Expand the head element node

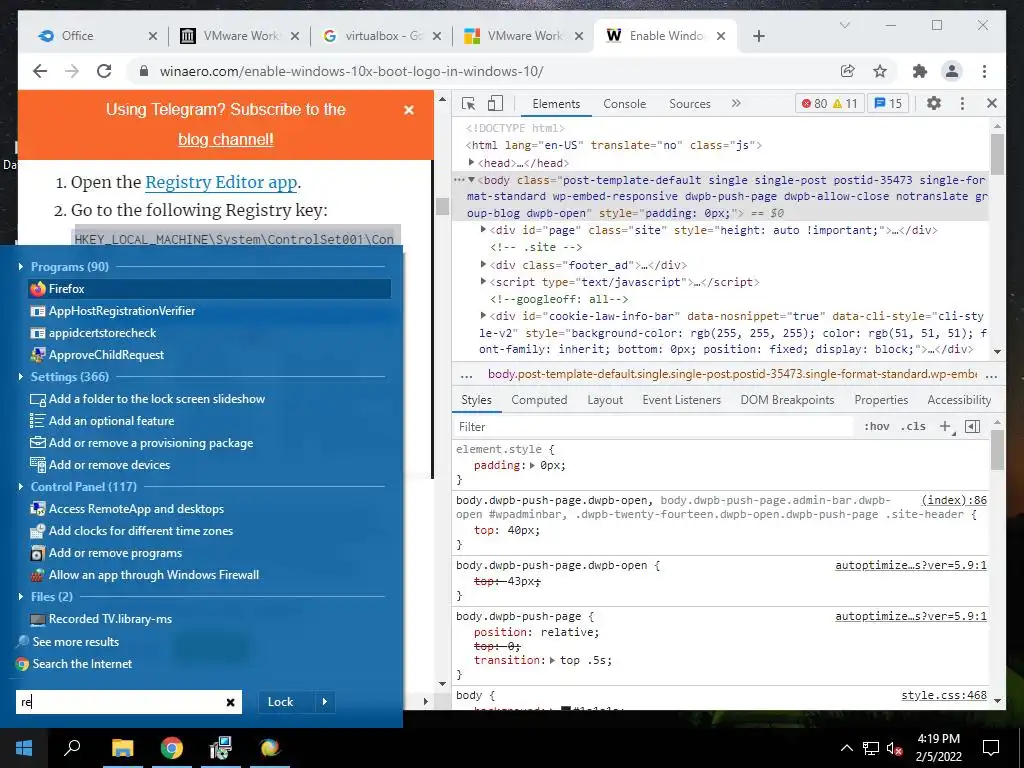[472, 163]
